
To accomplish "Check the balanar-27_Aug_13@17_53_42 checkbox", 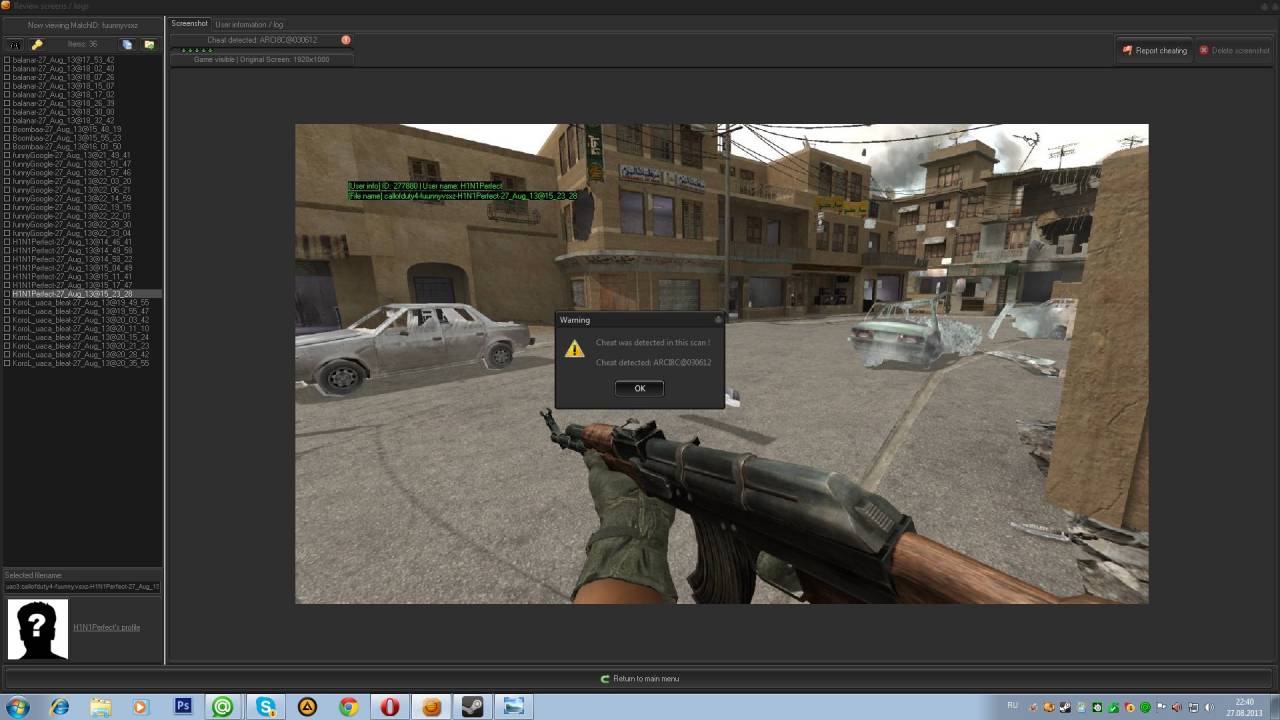I will click(7, 60).
